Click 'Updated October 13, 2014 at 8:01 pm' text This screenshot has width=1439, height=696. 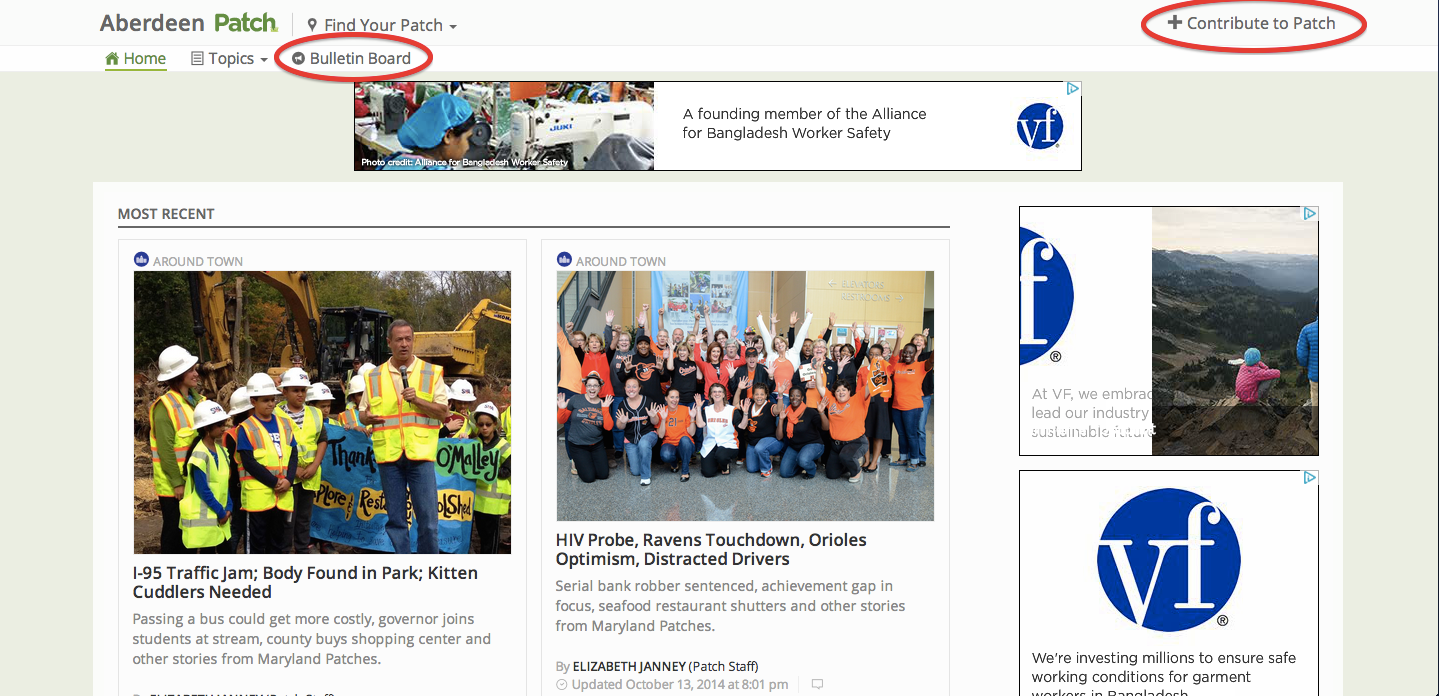pyautogui.click(x=678, y=685)
